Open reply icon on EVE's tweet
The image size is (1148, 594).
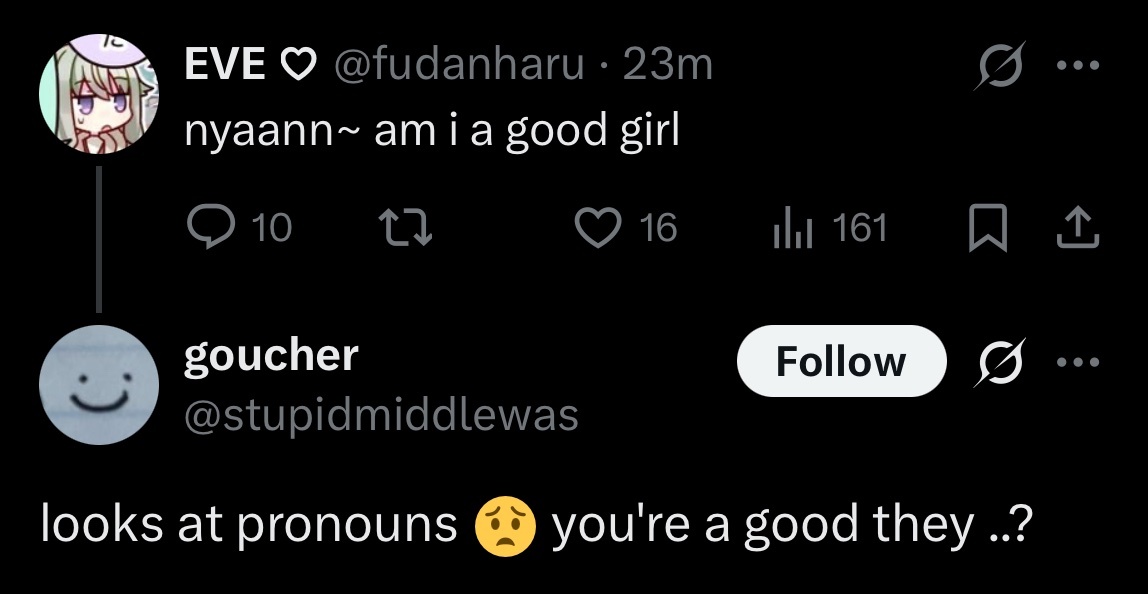pyautogui.click(x=210, y=226)
